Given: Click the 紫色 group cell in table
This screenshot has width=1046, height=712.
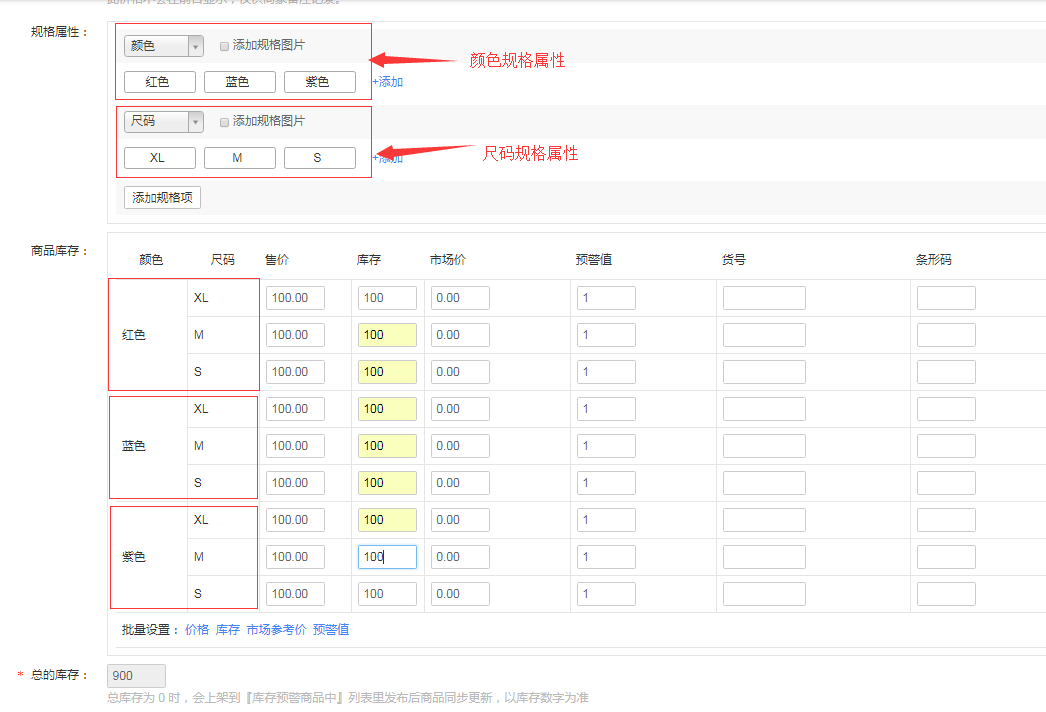Looking at the screenshot, I should 148,557.
